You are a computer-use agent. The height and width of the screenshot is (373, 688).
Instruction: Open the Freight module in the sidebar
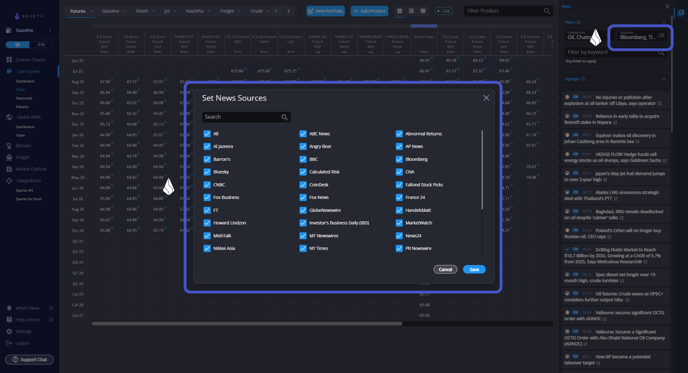pyautogui.click(x=18, y=157)
